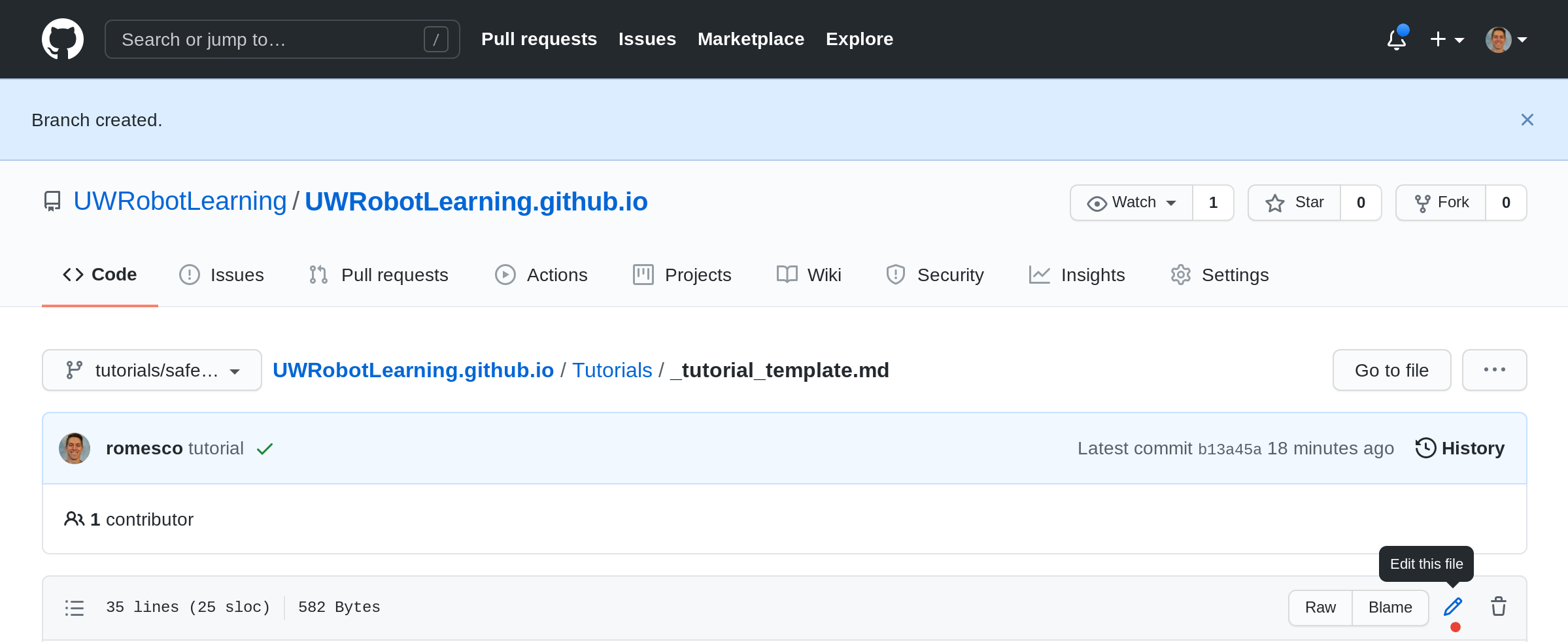This screenshot has height=642, width=1568.
Task: Click the repository book icon
Action: tap(52, 201)
